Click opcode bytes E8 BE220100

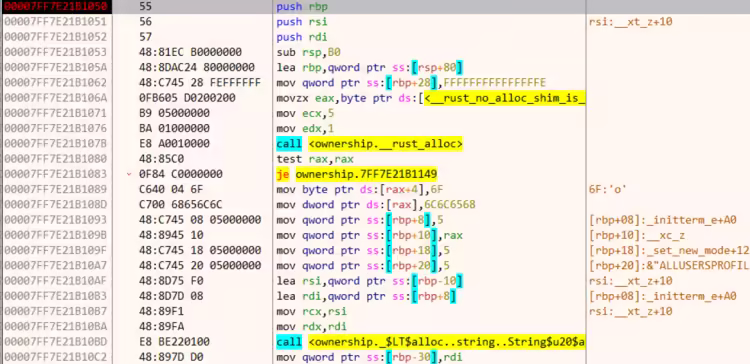pyautogui.click(x=174, y=342)
